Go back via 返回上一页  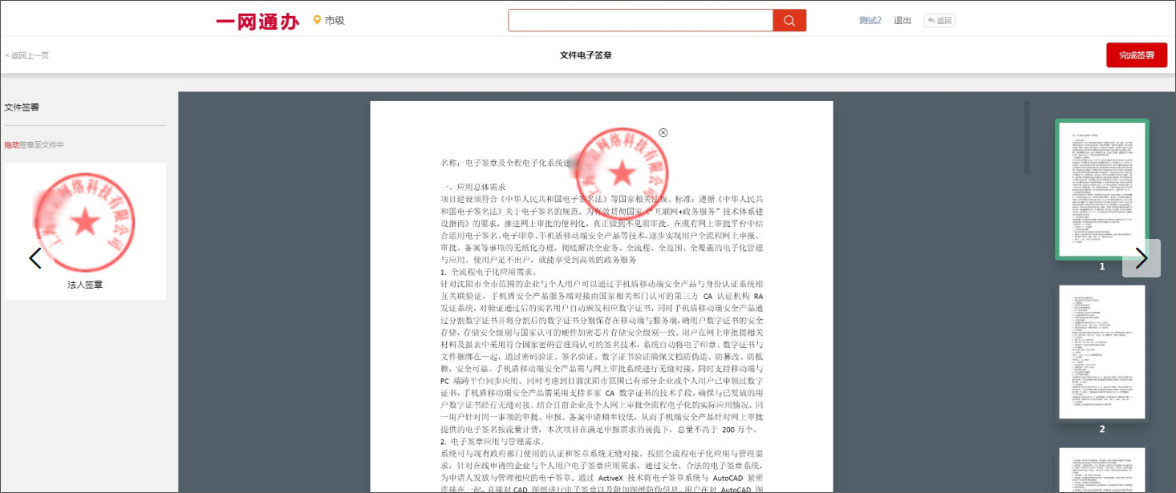(27, 56)
